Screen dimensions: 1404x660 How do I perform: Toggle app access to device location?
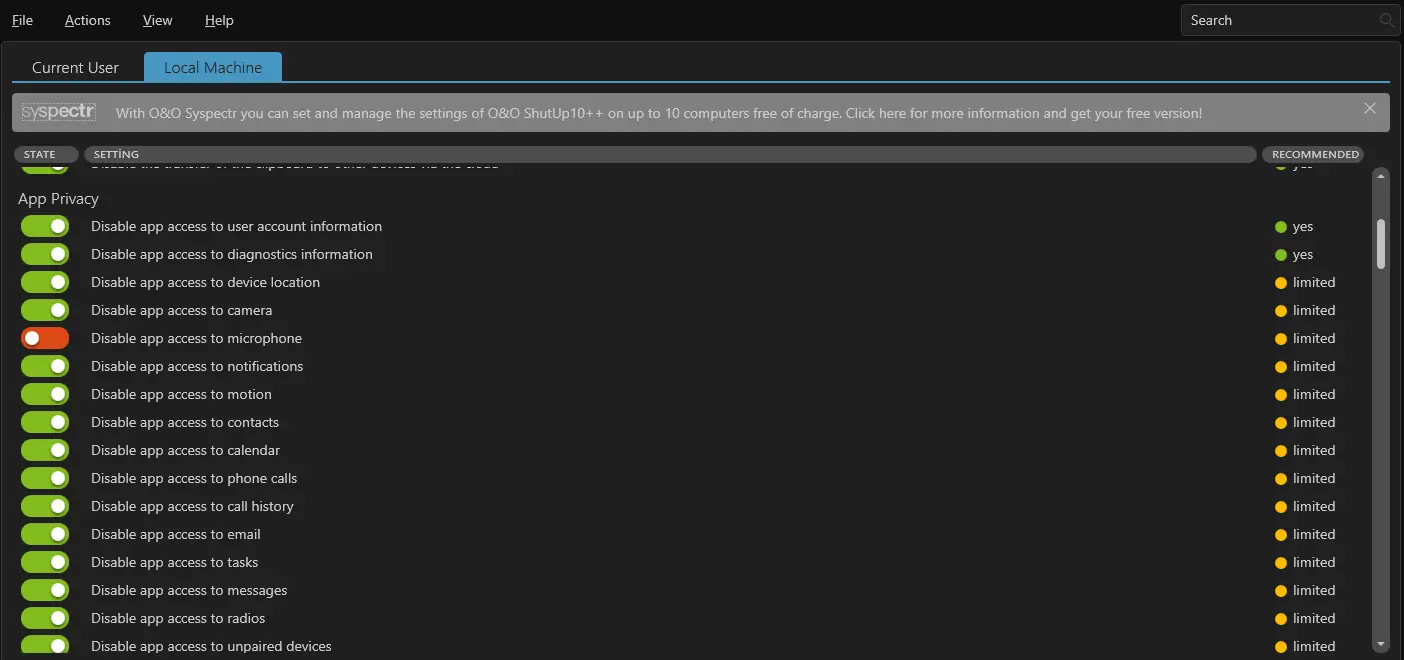(45, 282)
